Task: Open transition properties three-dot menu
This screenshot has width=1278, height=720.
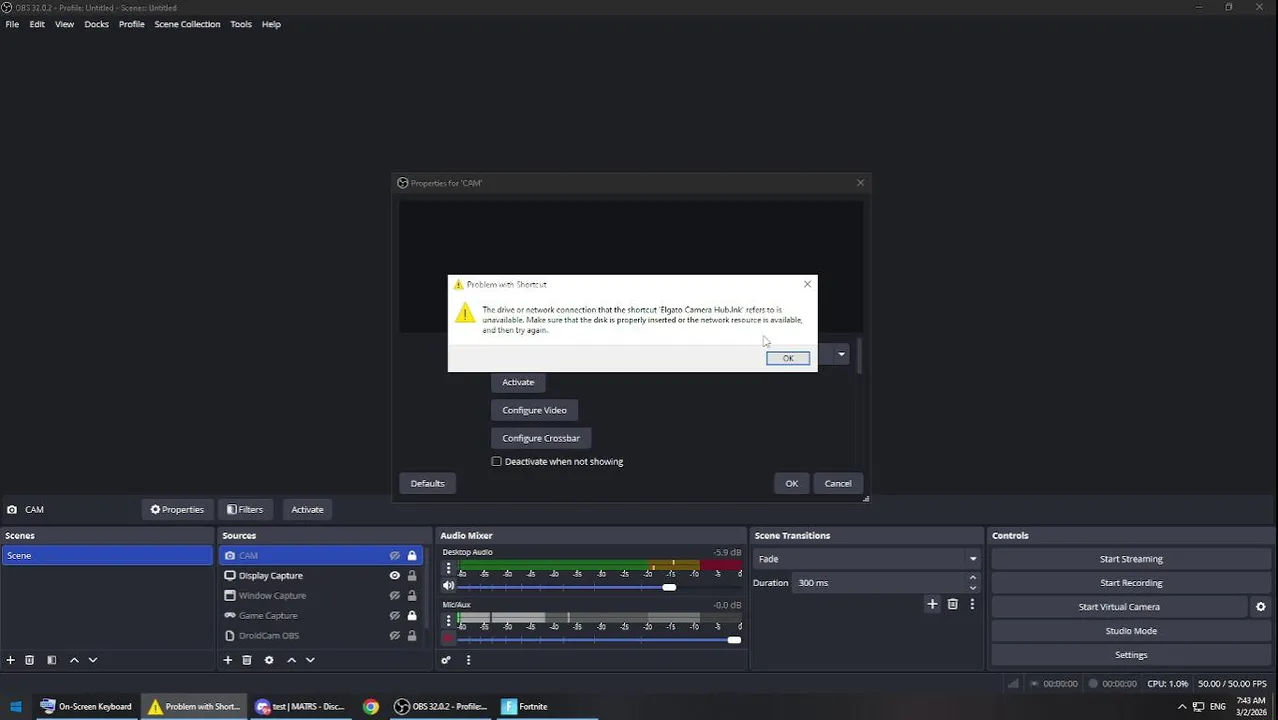Action: pyautogui.click(x=972, y=604)
